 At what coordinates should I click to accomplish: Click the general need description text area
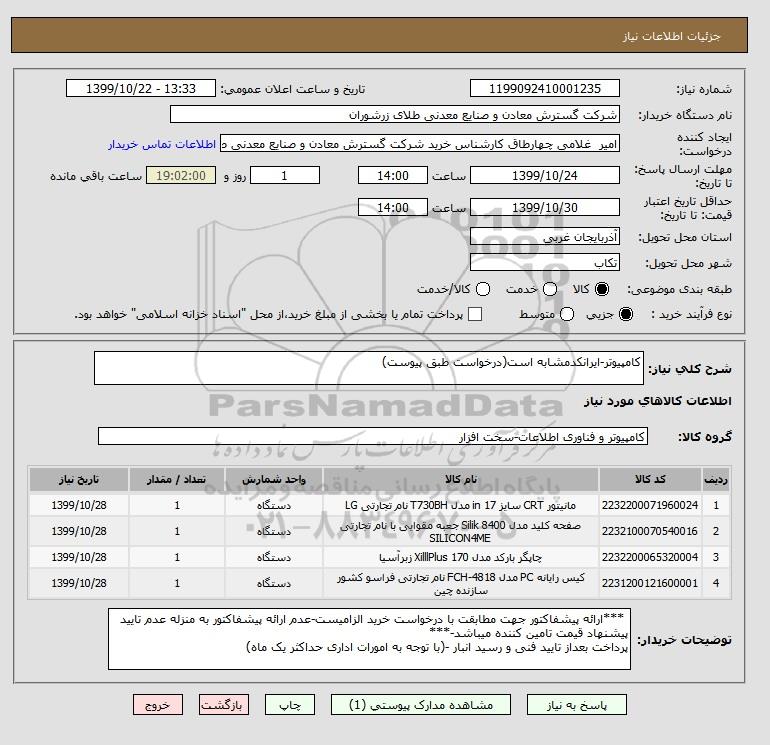tap(369, 368)
